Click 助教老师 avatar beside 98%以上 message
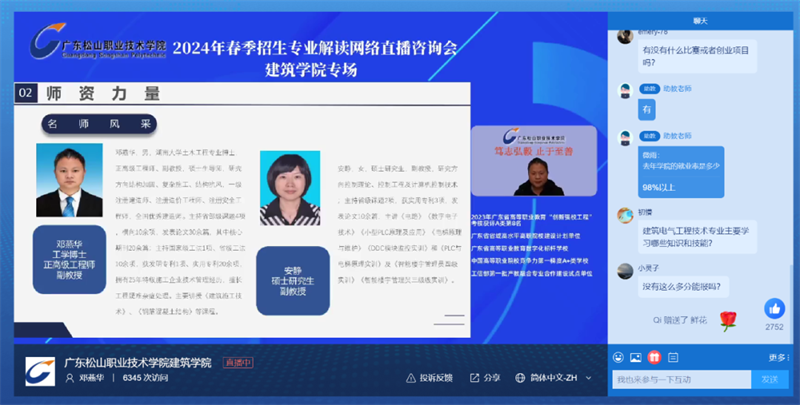The width and height of the screenshot is (800, 405). (x=625, y=138)
